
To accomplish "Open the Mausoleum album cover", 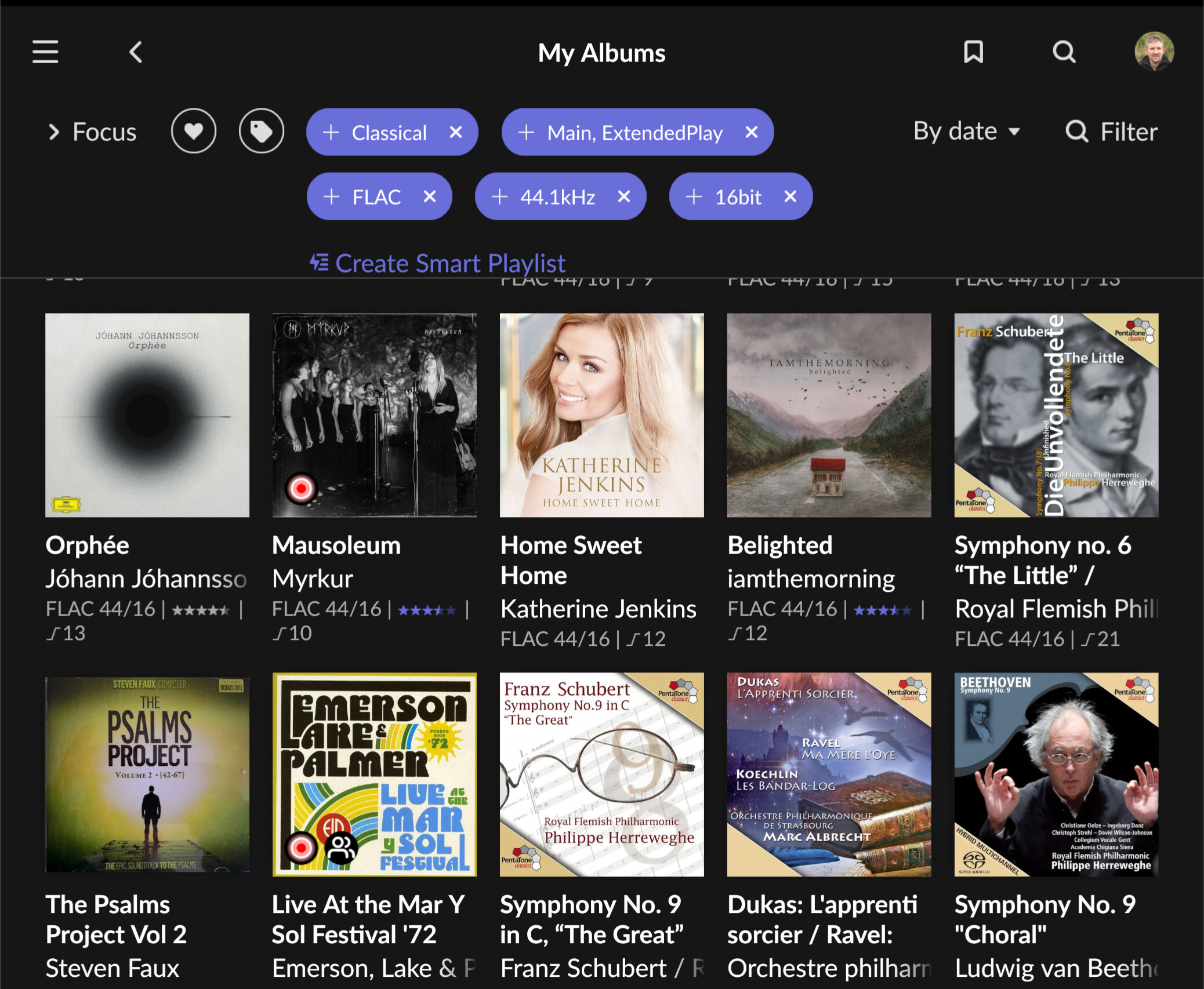I will click(x=375, y=415).
